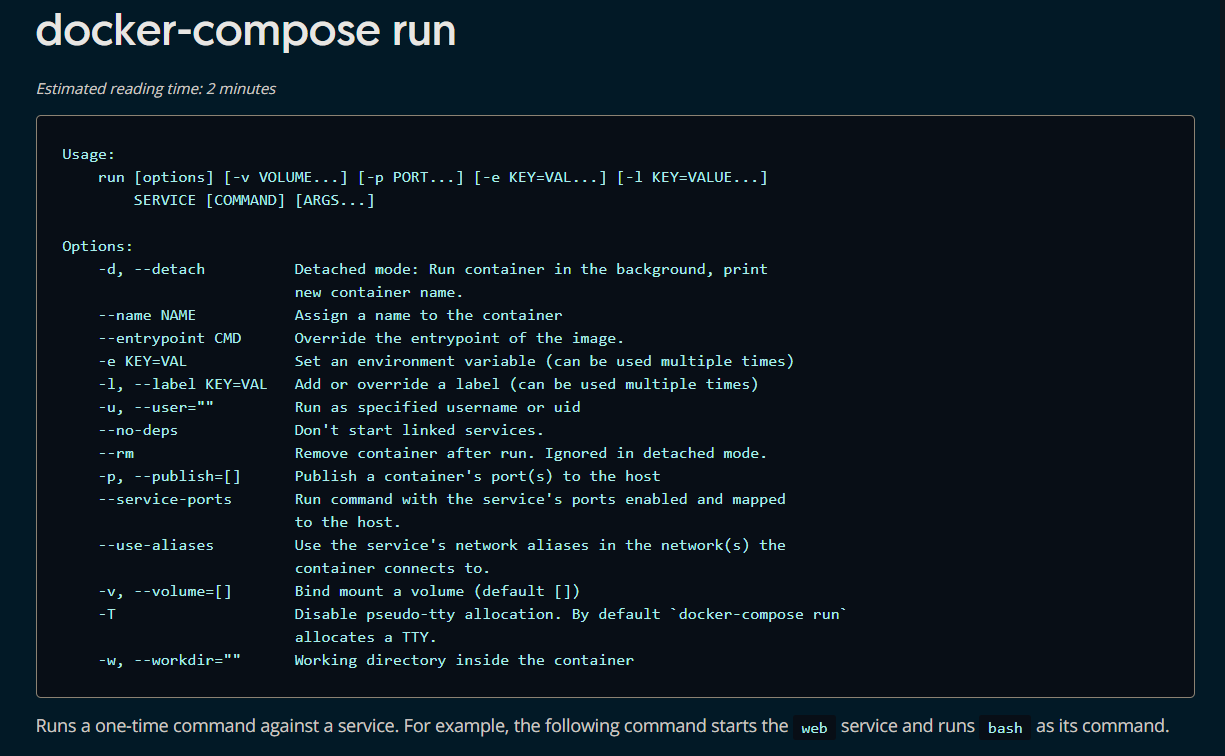1225x756 pixels.
Task: Click the "-e KEY=VAL" option flag
Action: [143, 361]
